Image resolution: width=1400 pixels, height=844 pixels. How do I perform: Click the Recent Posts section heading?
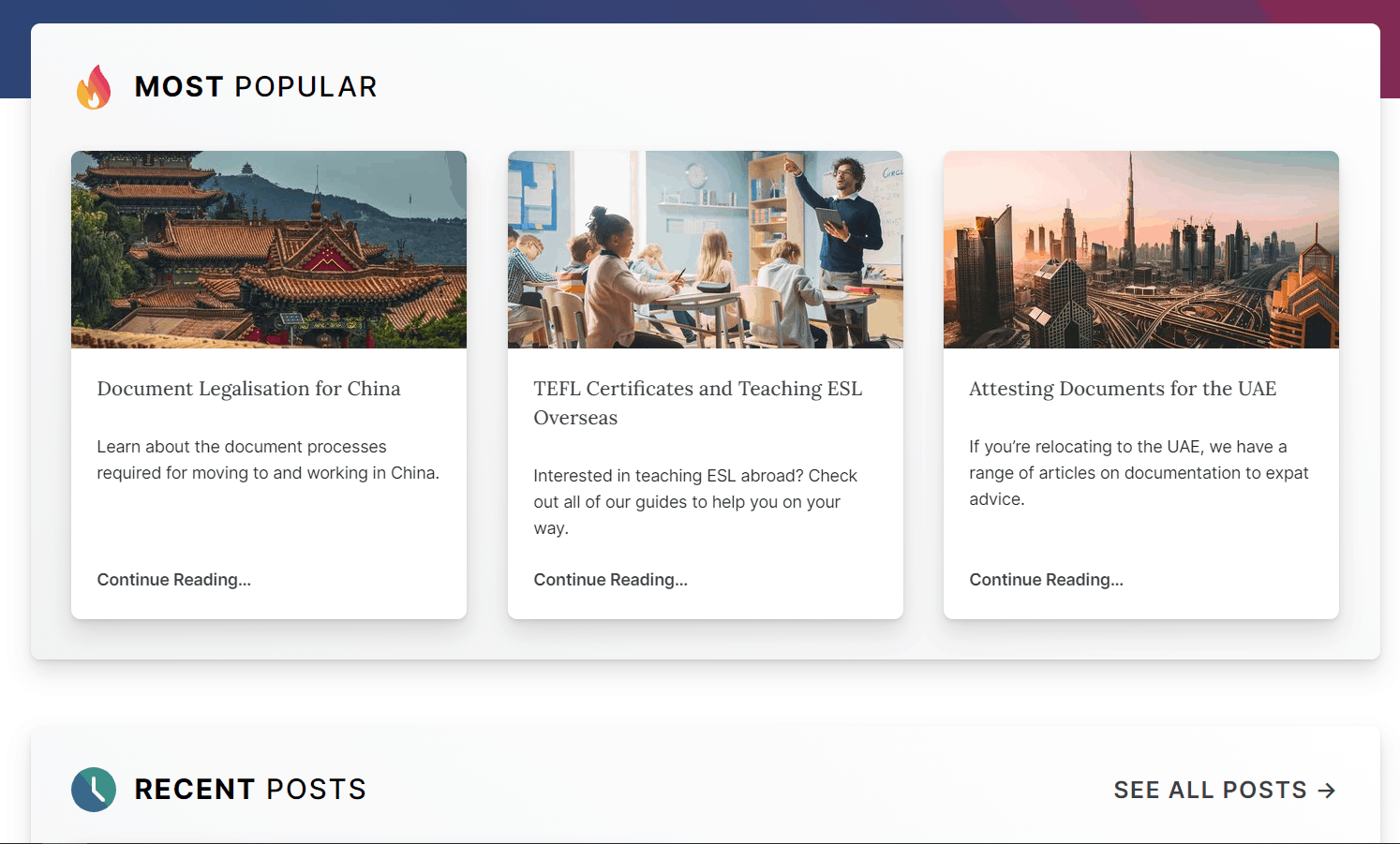pyautogui.click(x=250, y=790)
